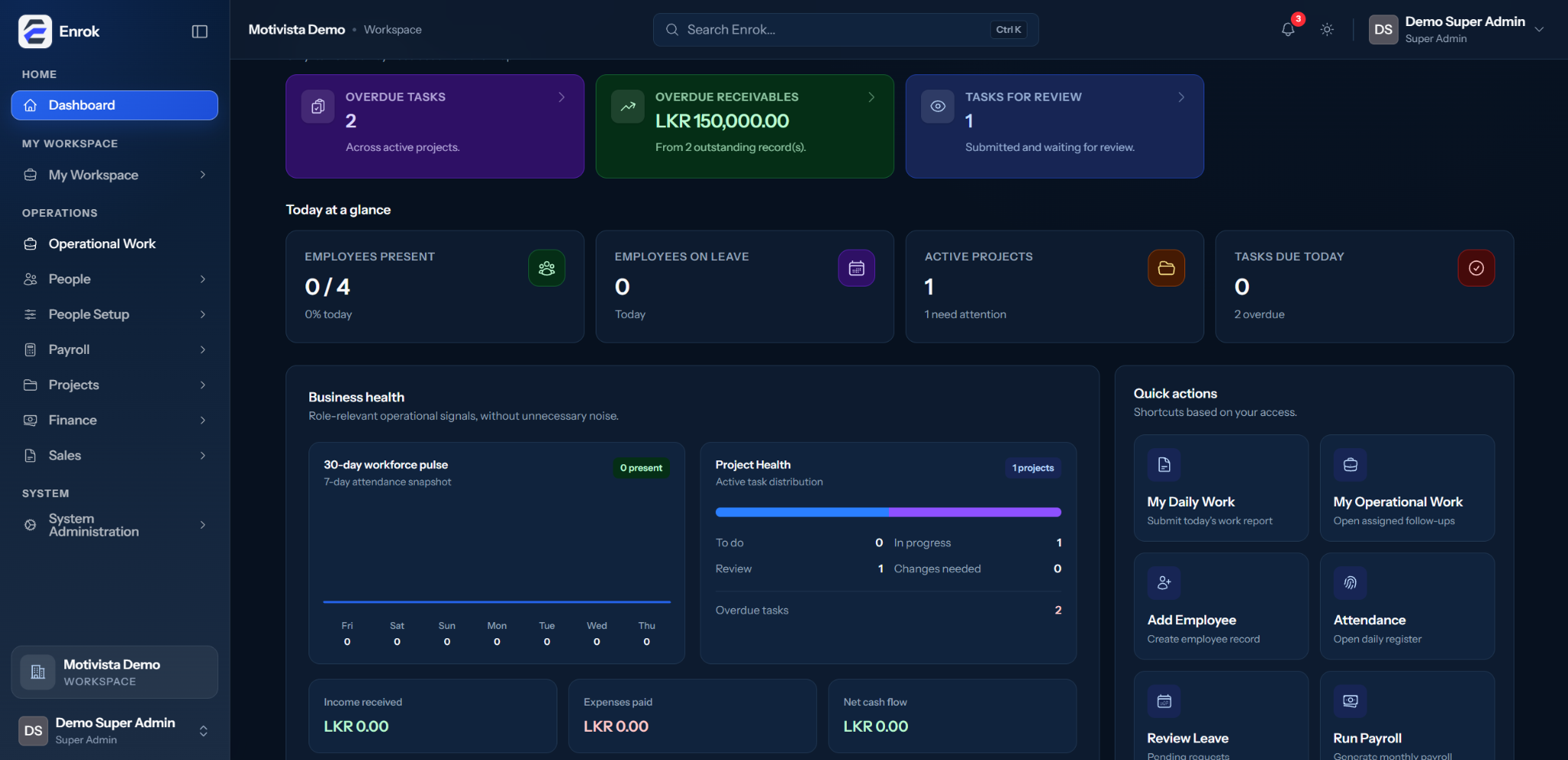Viewport: 1568px width, 760px height.
Task: Expand People Setup chevron
Action: pos(203,314)
